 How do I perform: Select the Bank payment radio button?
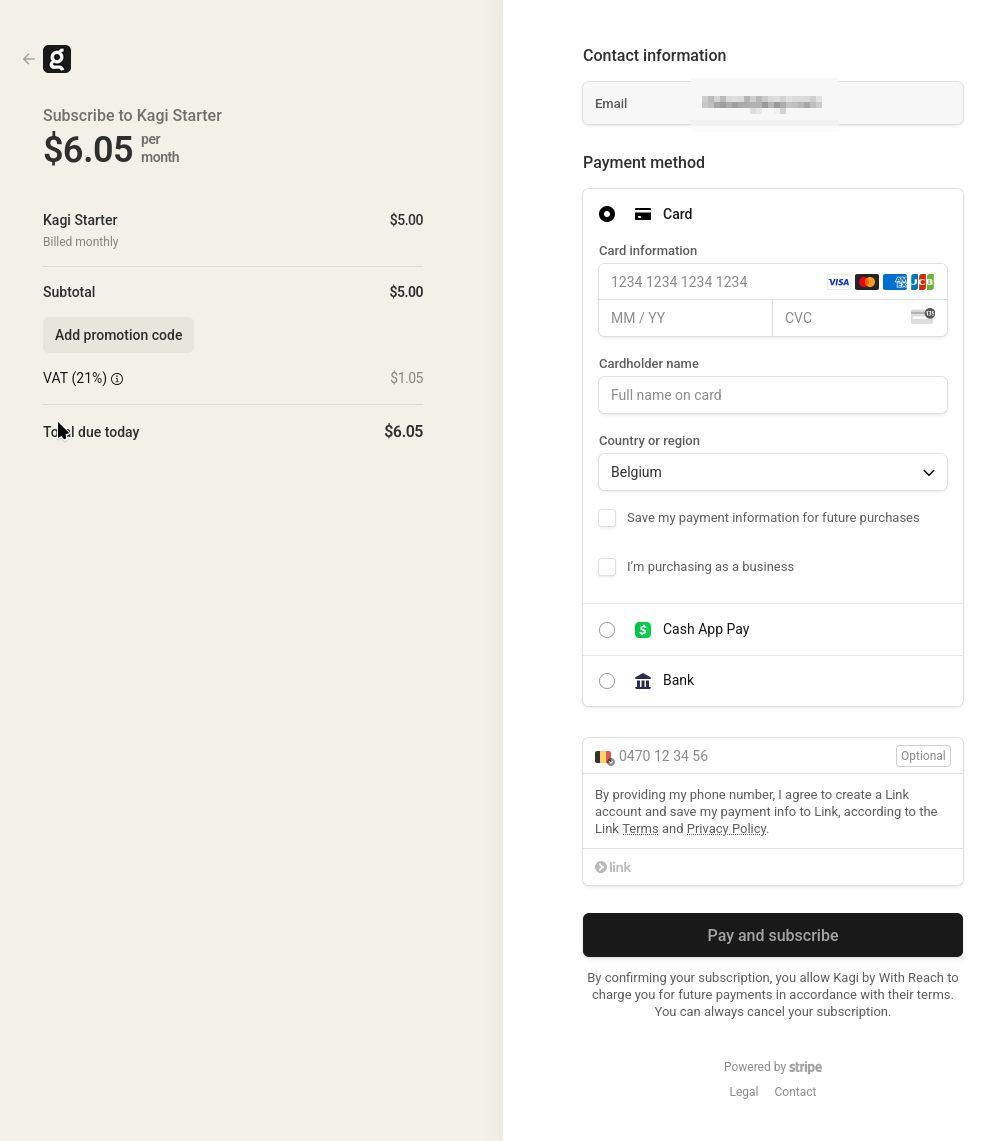(x=607, y=681)
